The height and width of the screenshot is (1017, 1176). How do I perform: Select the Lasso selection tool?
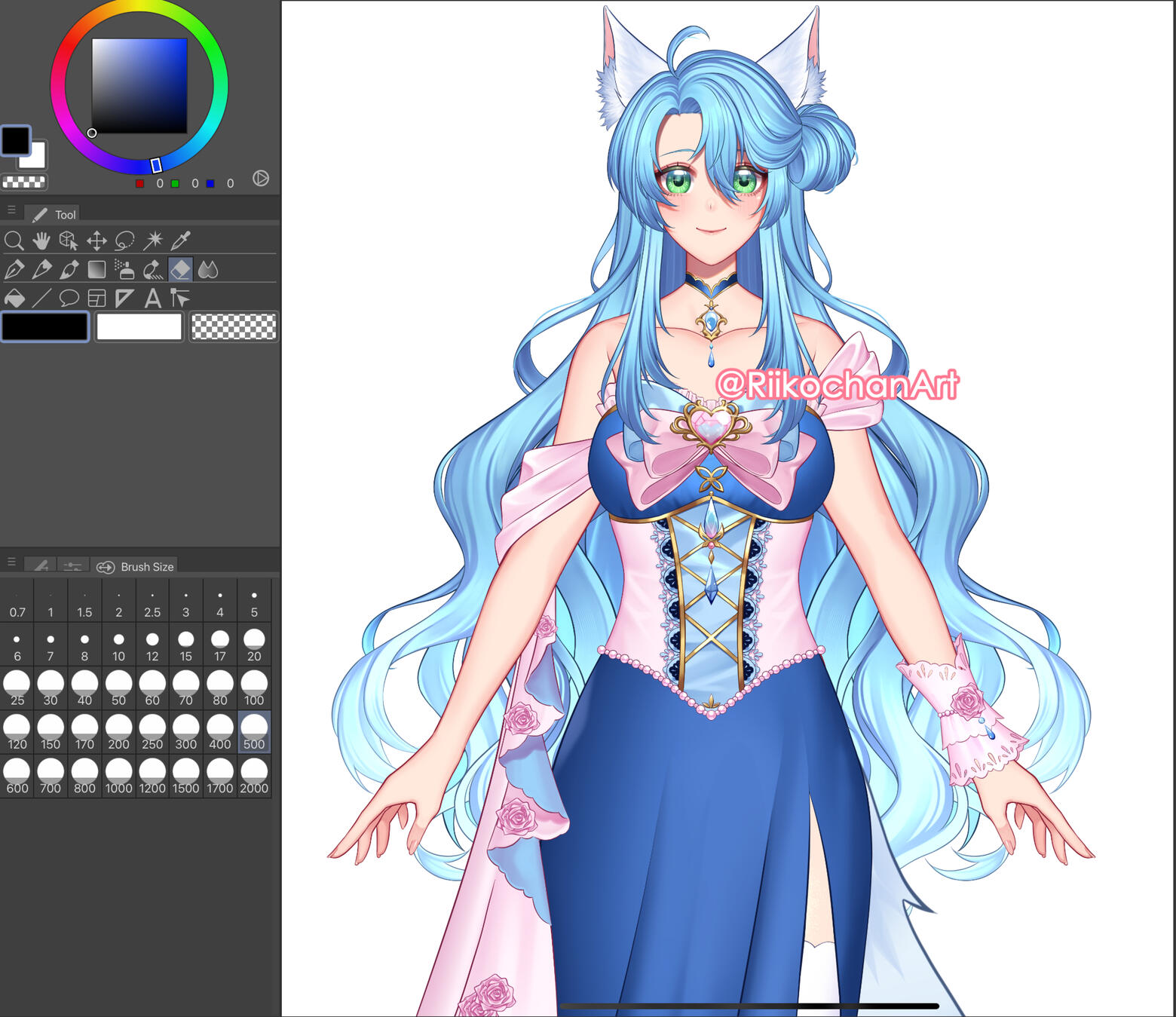click(x=124, y=240)
